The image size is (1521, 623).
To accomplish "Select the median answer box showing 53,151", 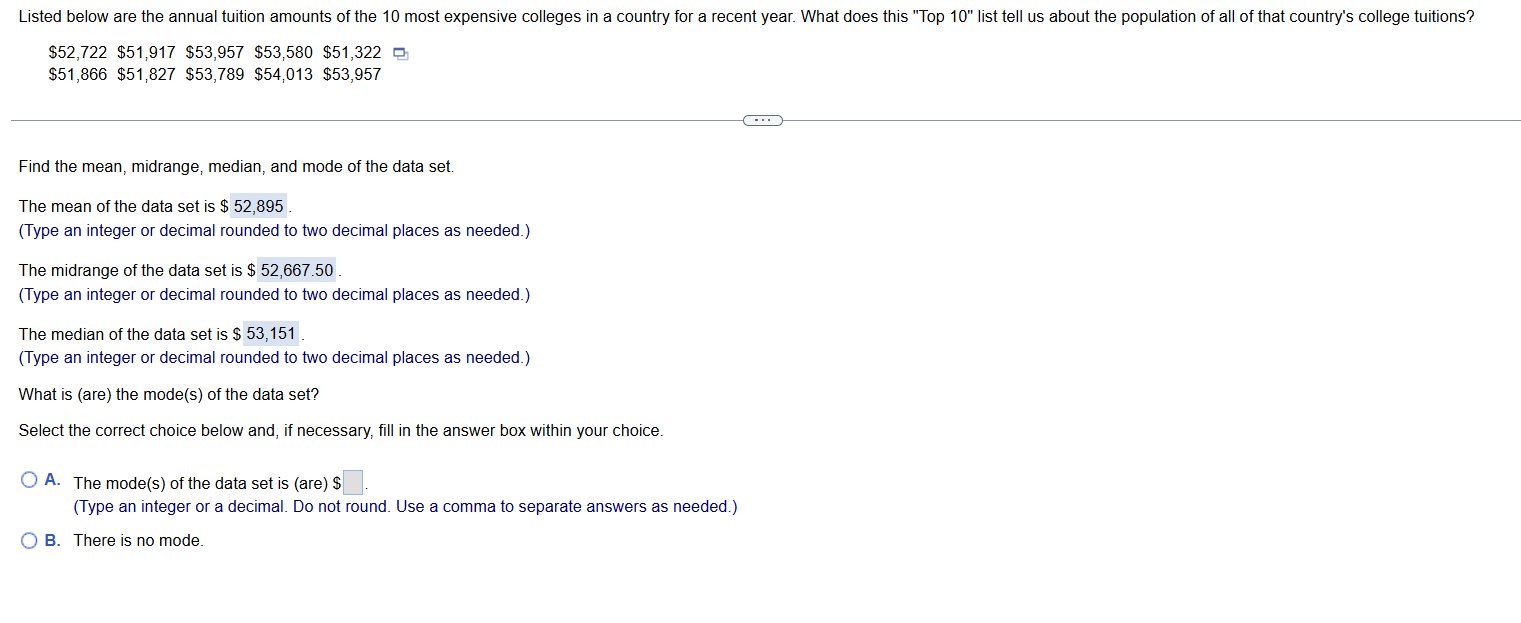I will pos(270,333).
